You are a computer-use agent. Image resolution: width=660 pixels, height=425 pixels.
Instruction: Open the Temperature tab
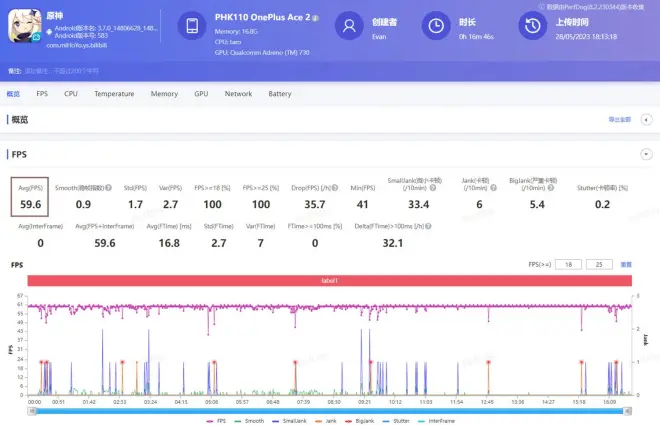click(x=114, y=93)
